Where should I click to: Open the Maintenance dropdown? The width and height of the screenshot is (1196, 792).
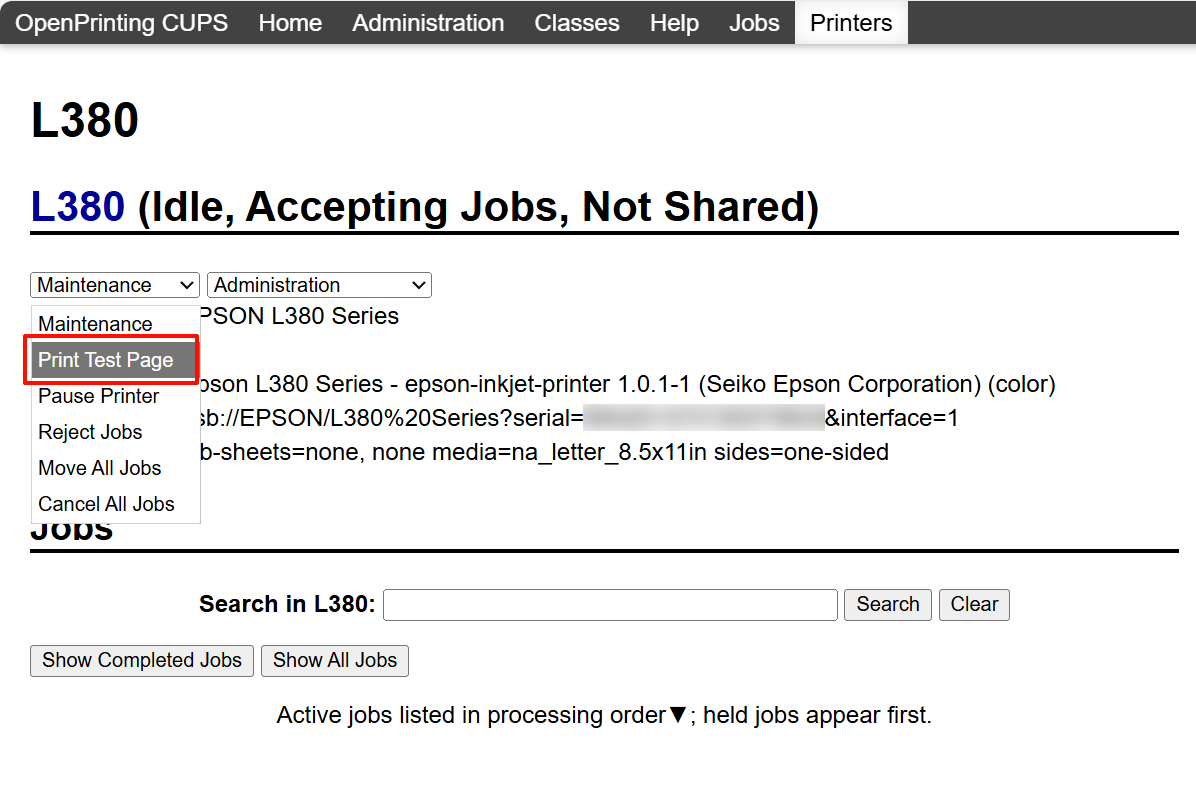point(114,285)
